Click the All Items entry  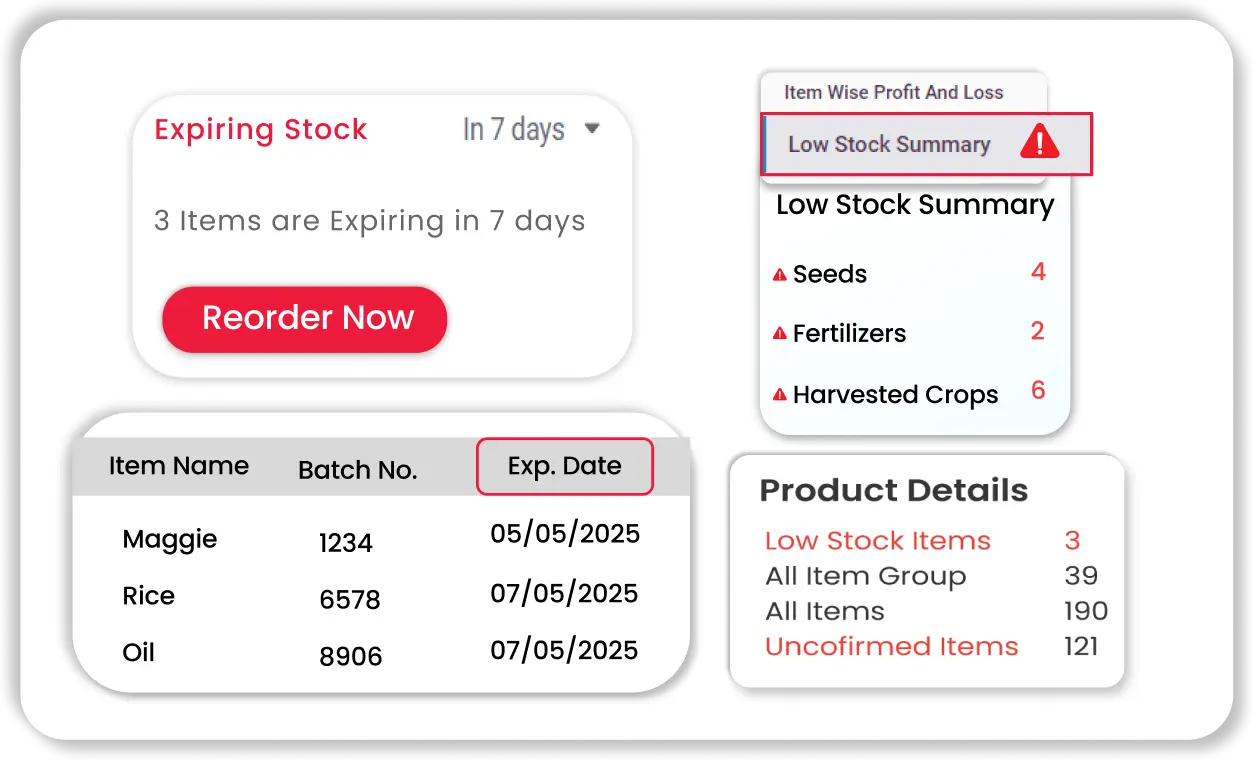(824, 611)
